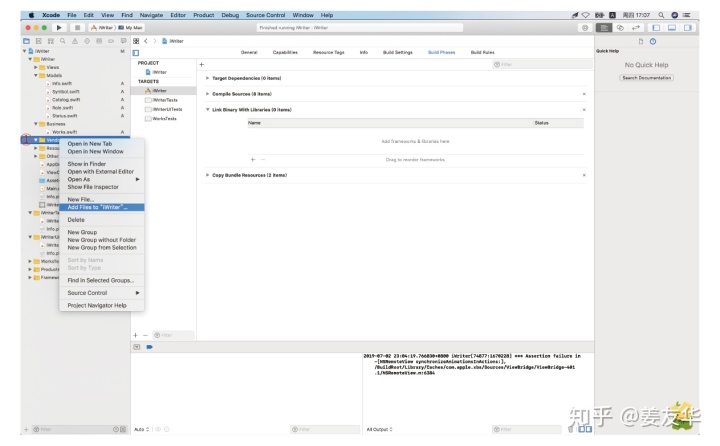Open the Find navigator magnifier icon
720x446 pixels.
click(62, 41)
